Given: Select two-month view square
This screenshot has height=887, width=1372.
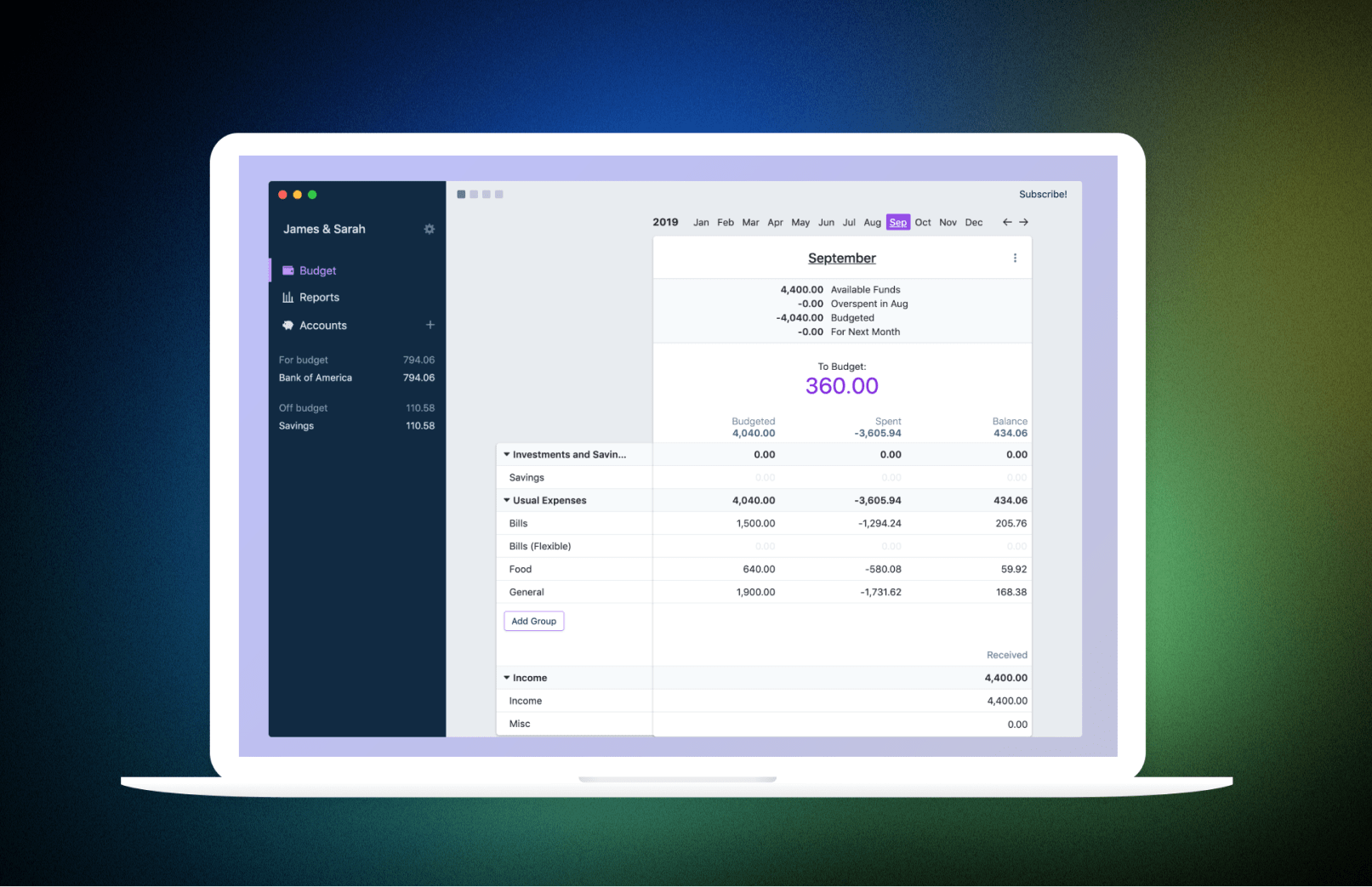Looking at the screenshot, I should [474, 195].
